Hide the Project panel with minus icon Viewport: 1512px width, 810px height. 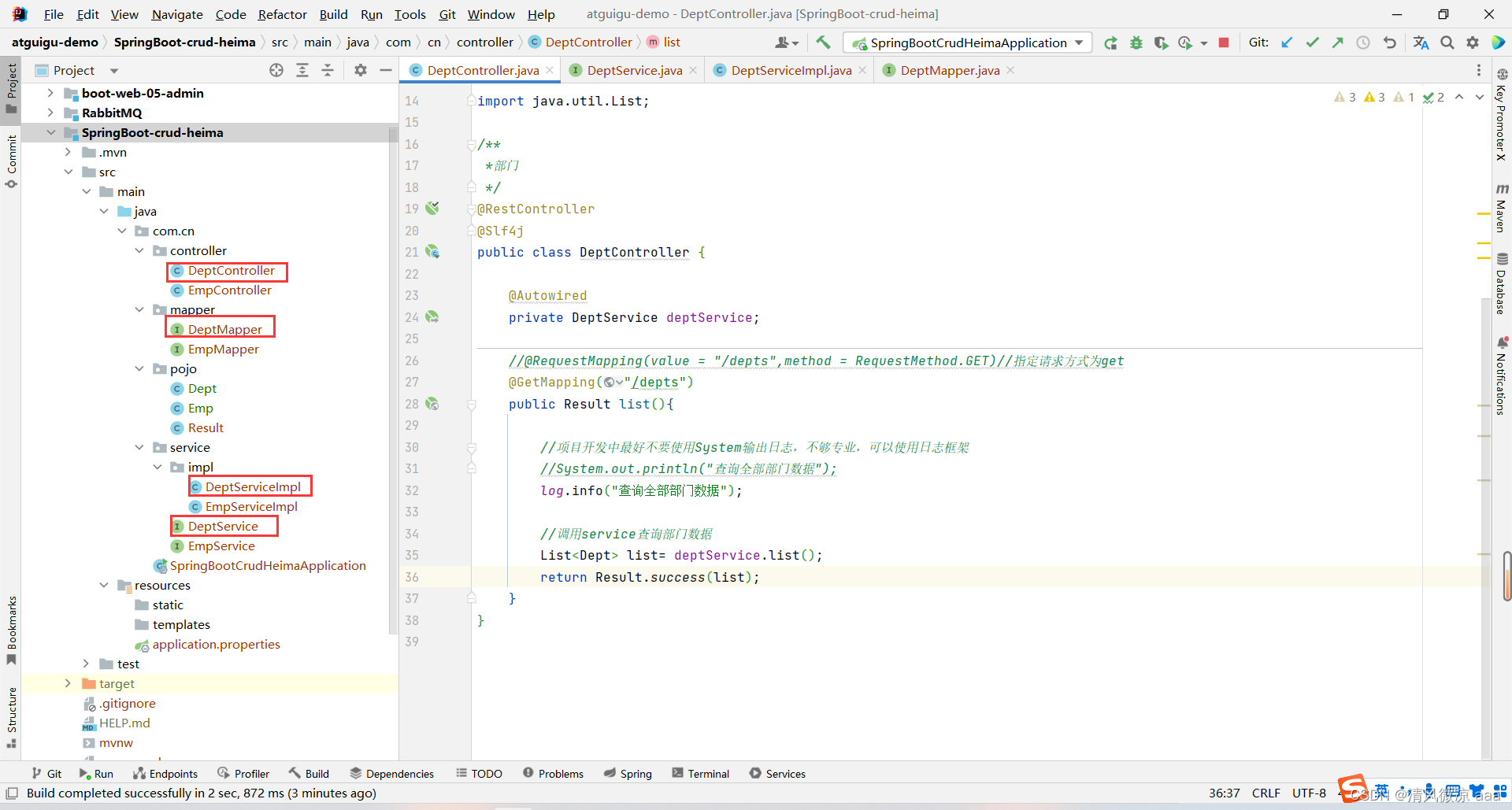[386, 70]
